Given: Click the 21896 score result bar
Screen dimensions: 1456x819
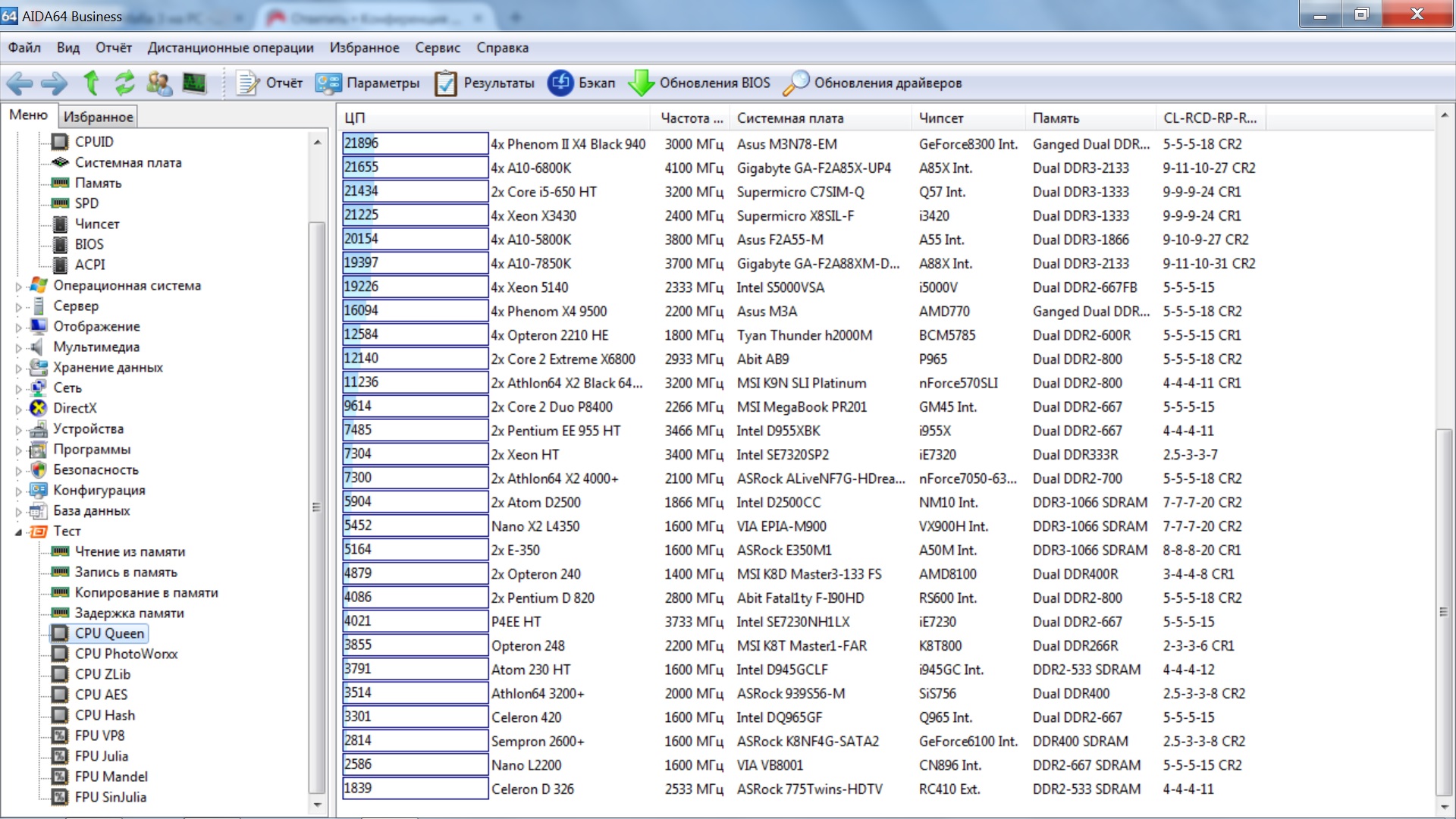Looking at the screenshot, I should [414, 143].
